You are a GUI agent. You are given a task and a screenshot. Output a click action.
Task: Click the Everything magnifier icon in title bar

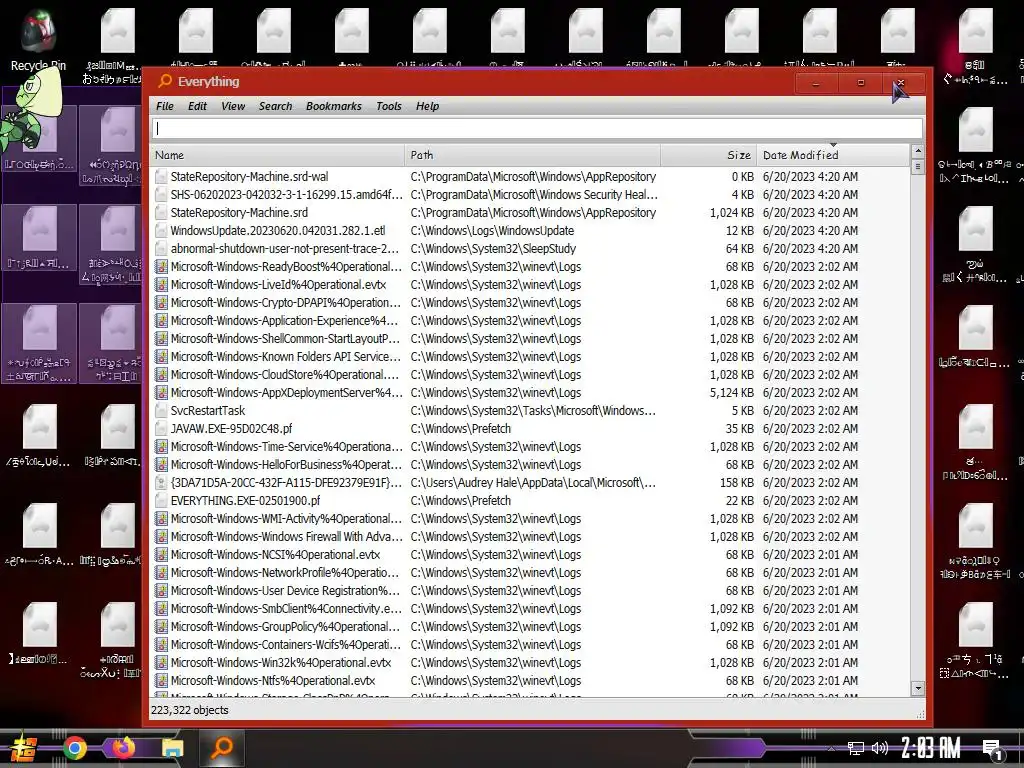(165, 81)
